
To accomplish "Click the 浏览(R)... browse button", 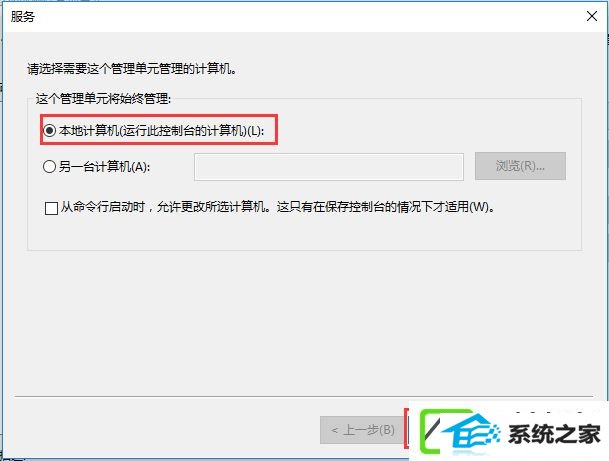I will click(x=520, y=166).
